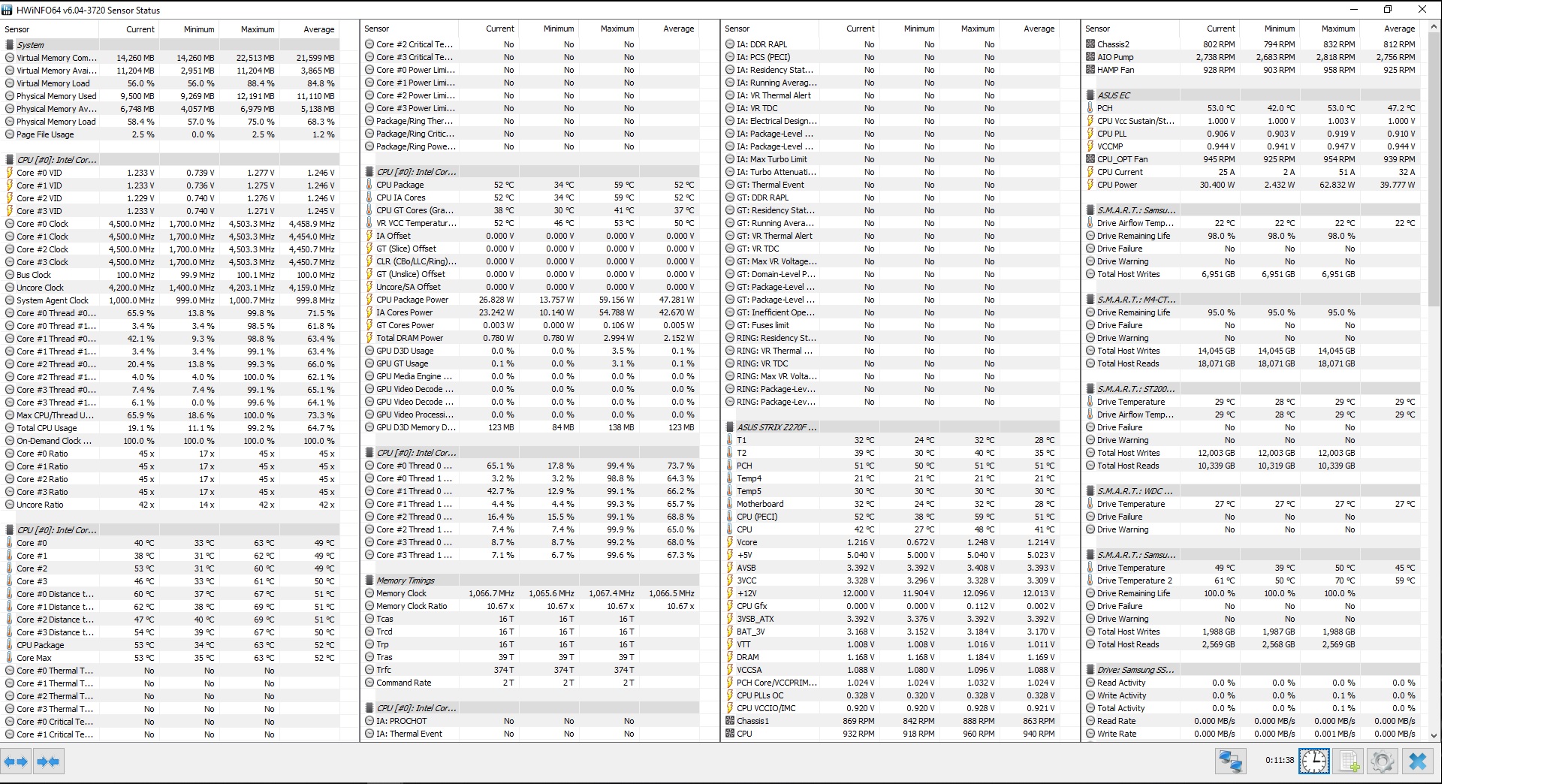Viewport: 1550px width, 784px height.
Task: Select the IA: Max Turbo Limit row
Action: pyautogui.click(x=892, y=159)
